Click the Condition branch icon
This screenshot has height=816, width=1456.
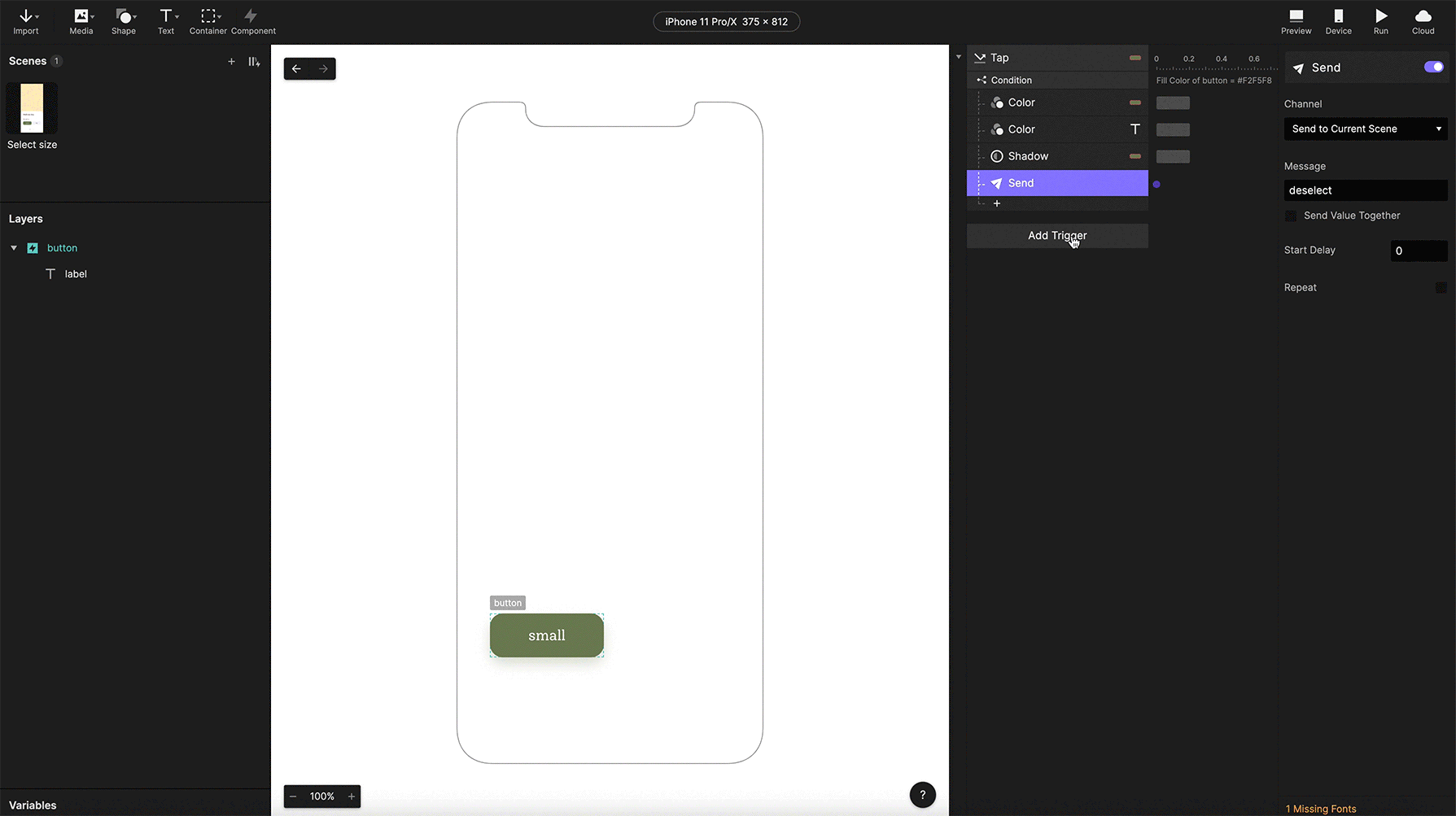click(982, 80)
